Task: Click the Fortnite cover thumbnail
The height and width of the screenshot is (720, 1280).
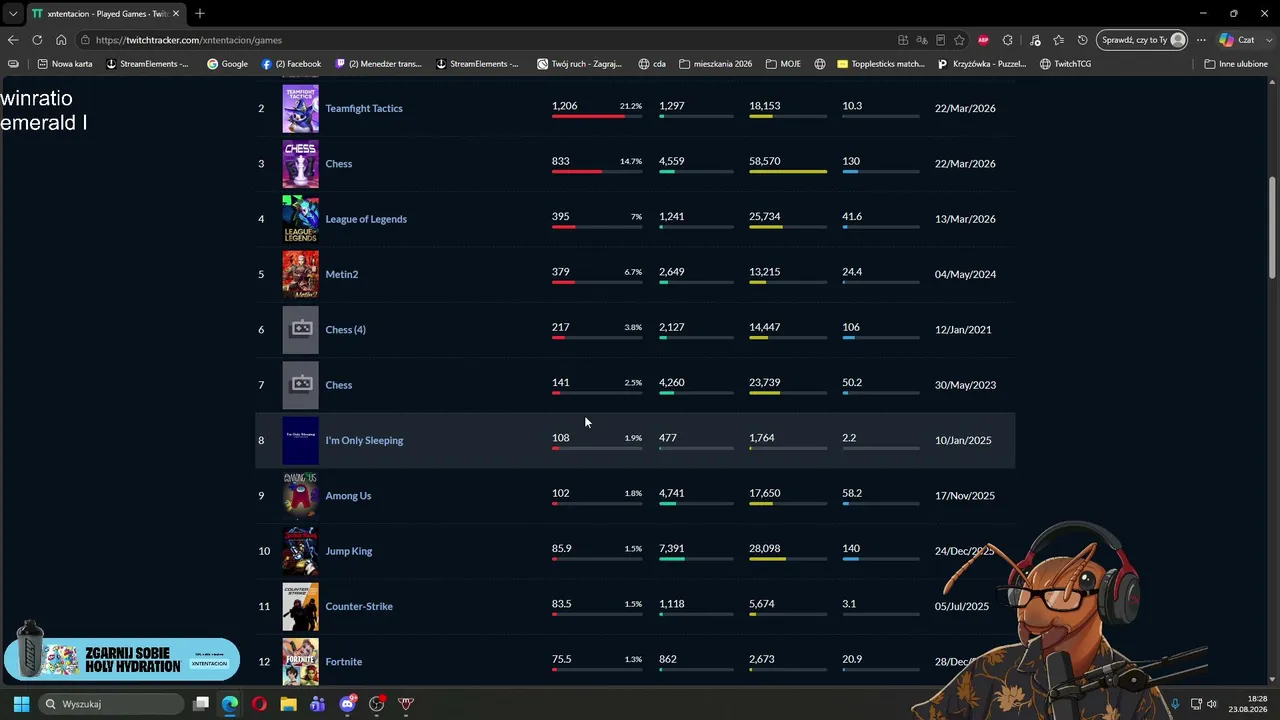Action: [x=300, y=662]
